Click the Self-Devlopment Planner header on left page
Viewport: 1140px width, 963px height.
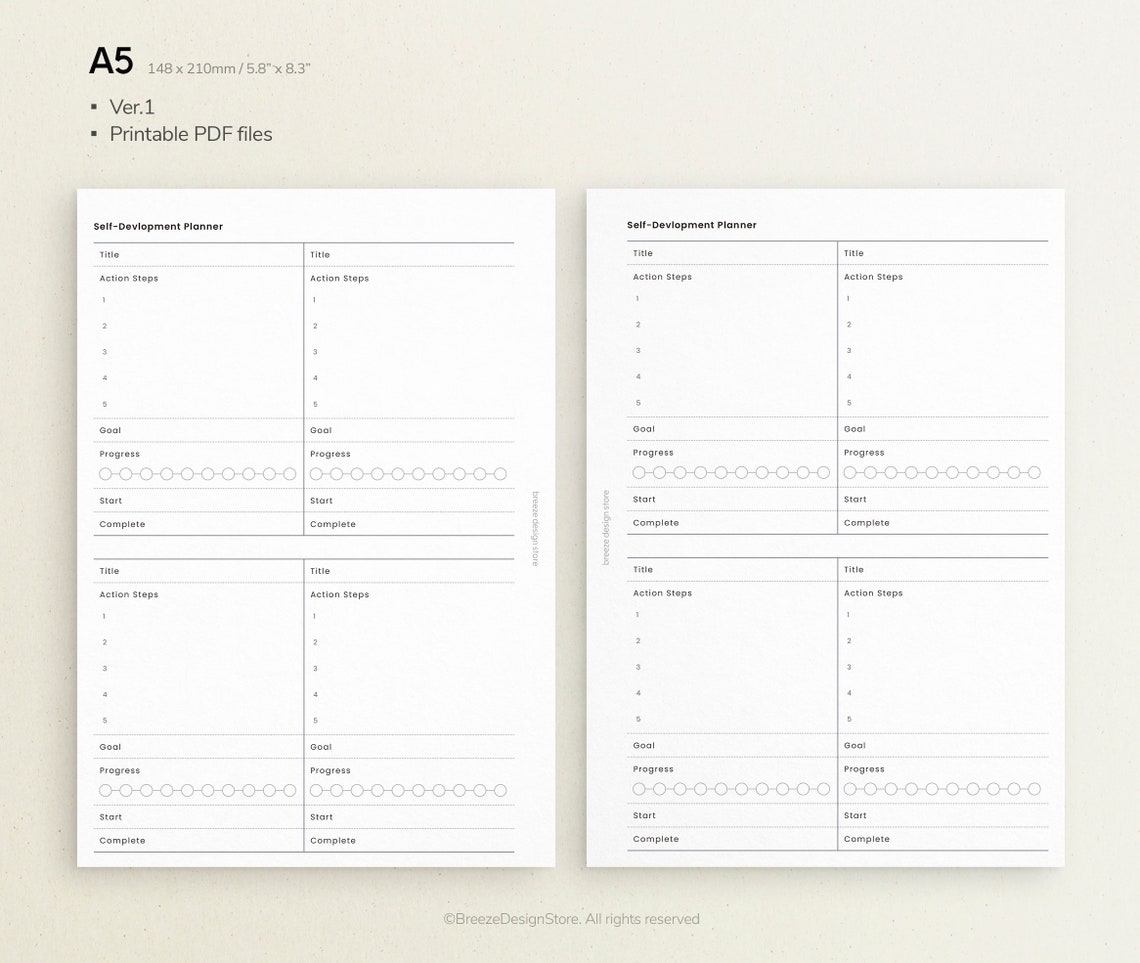click(158, 226)
